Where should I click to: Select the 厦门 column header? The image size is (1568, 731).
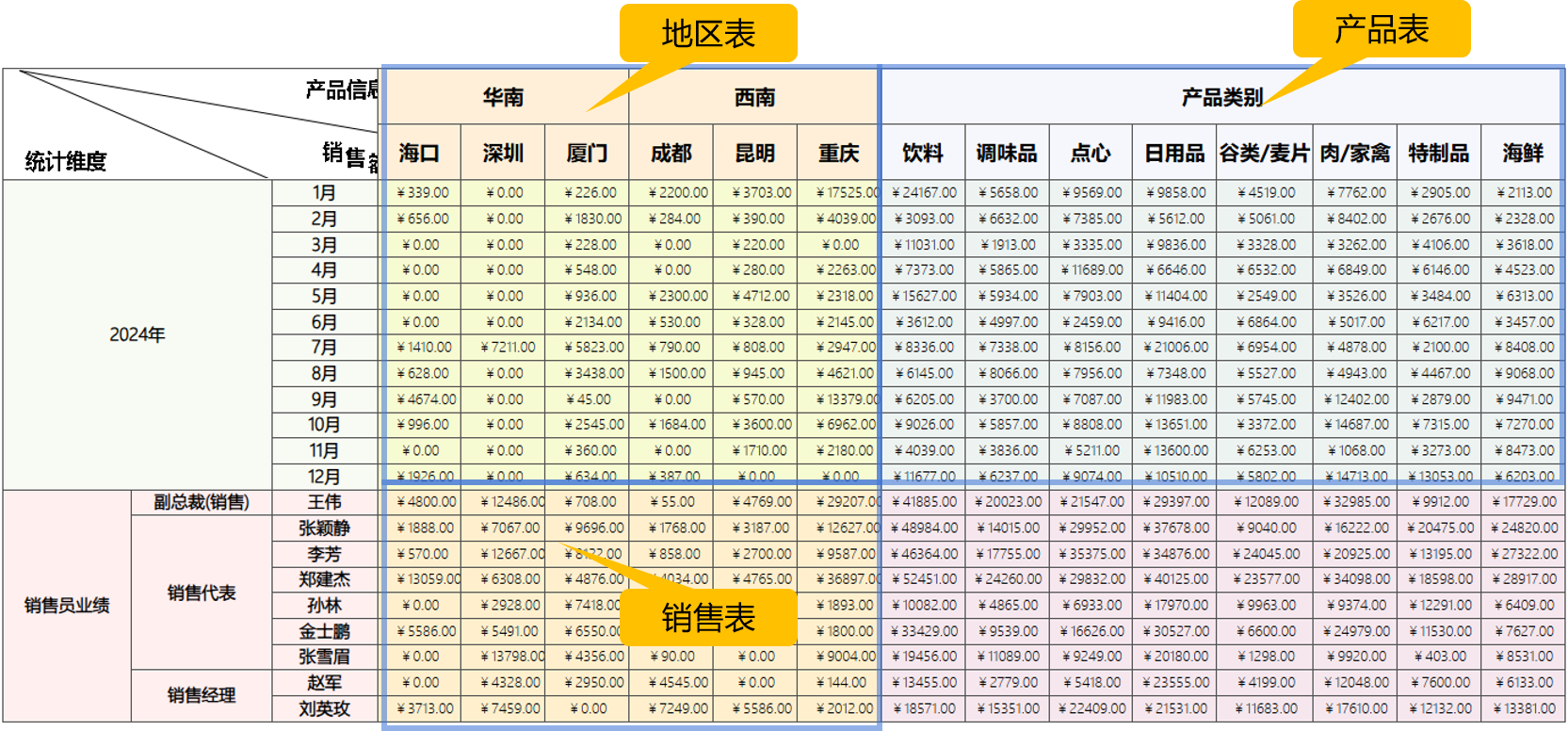point(587,153)
